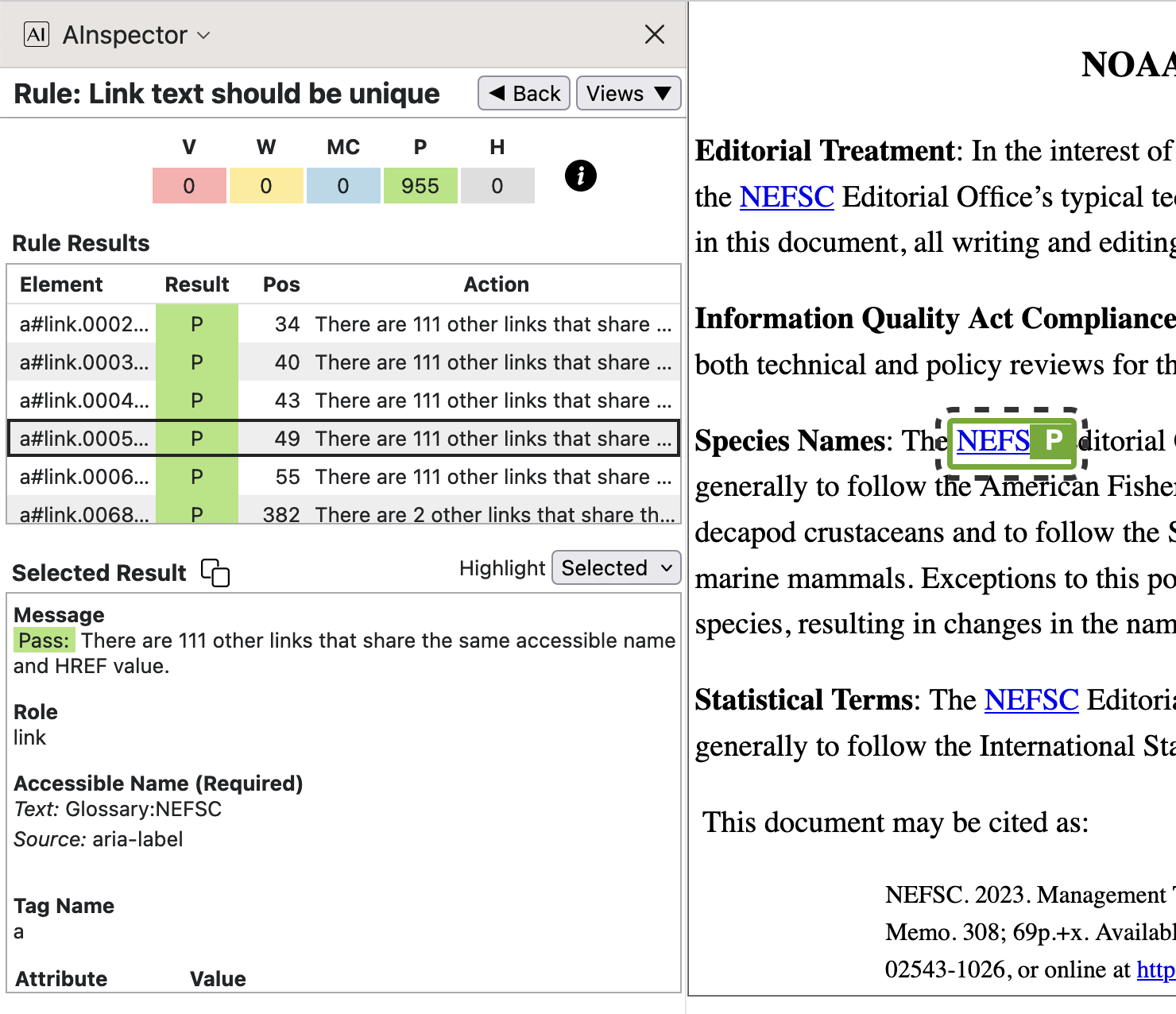The width and height of the screenshot is (1176, 1014).
Task: Click the Passed count showing 955
Action: (x=420, y=186)
